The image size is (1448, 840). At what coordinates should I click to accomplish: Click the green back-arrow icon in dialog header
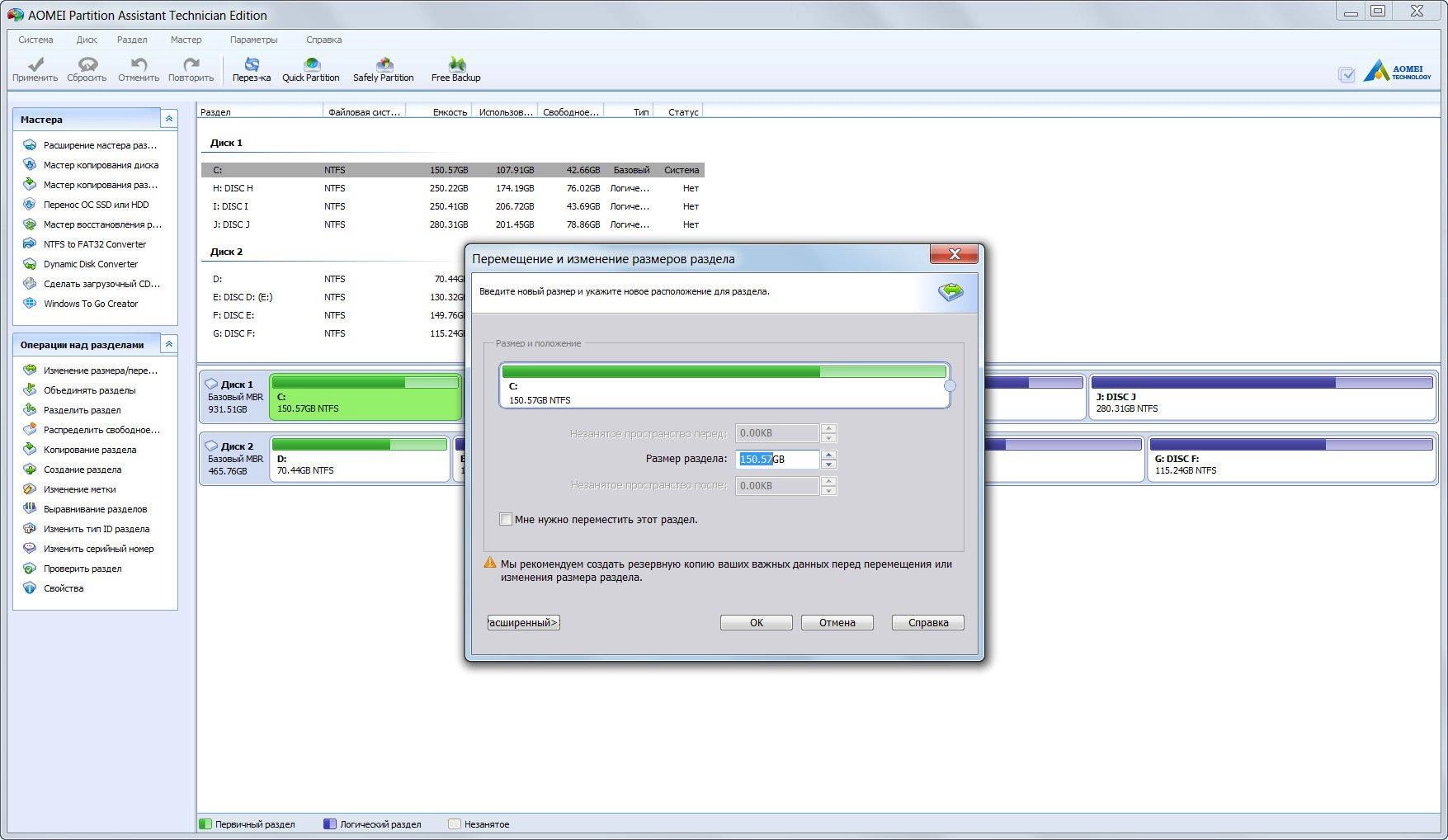tap(950, 291)
